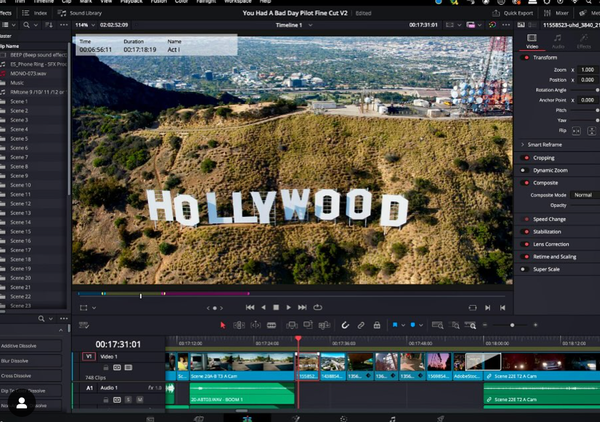Select the Additive Dissolve transition
600x422 pixels.
pyautogui.click(x=31, y=345)
